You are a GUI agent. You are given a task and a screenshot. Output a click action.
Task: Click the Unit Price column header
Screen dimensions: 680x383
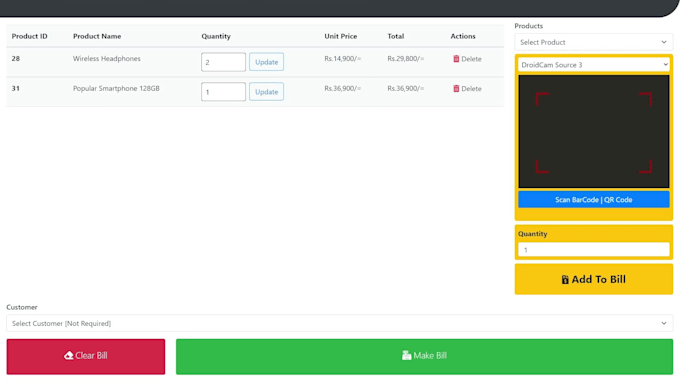pyautogui.click(x=341, y=36)
